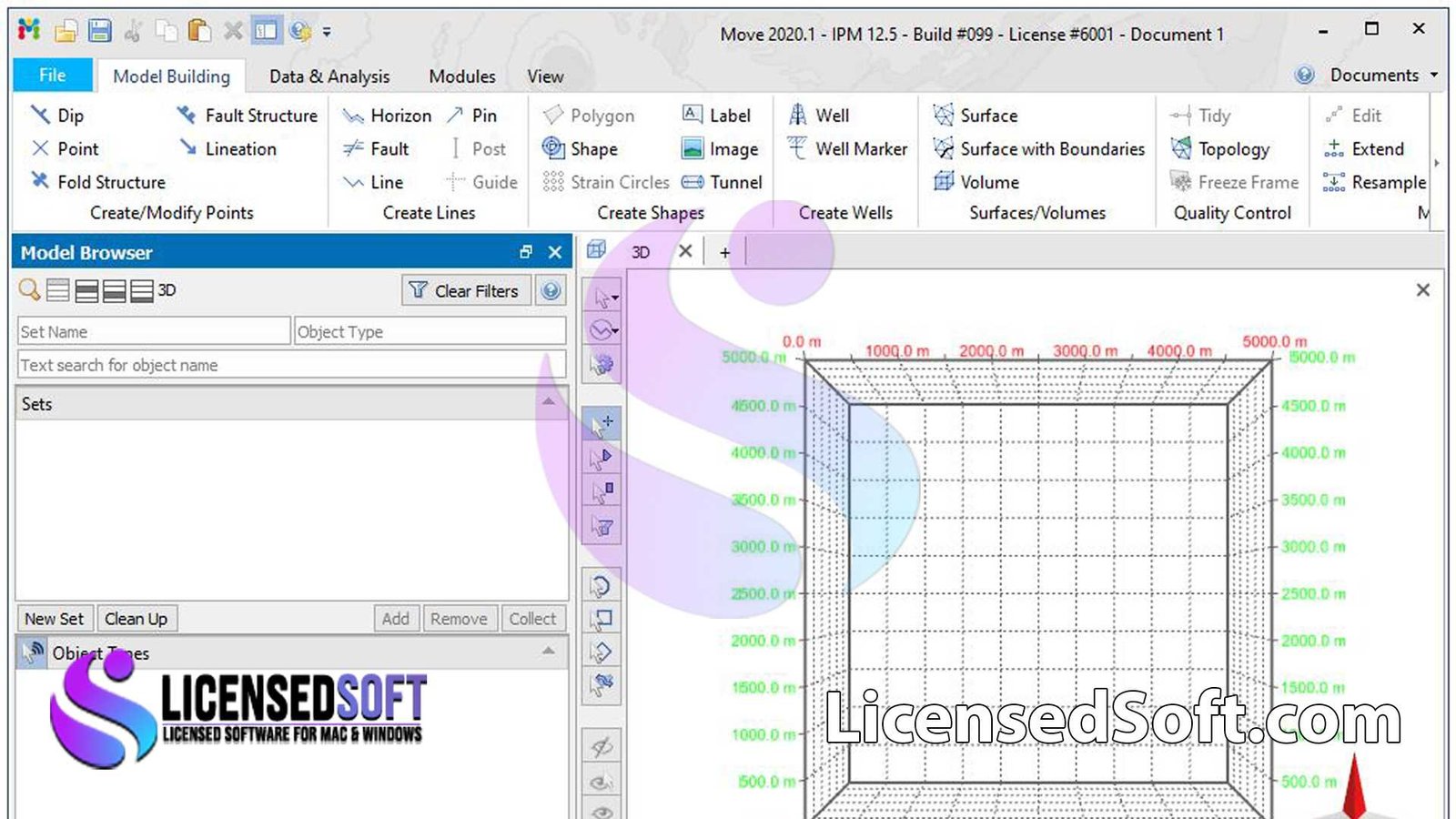This screenshot has width=1456, height=819.
Task: Choose the Fold Structure tool
Action: [98, 182]
